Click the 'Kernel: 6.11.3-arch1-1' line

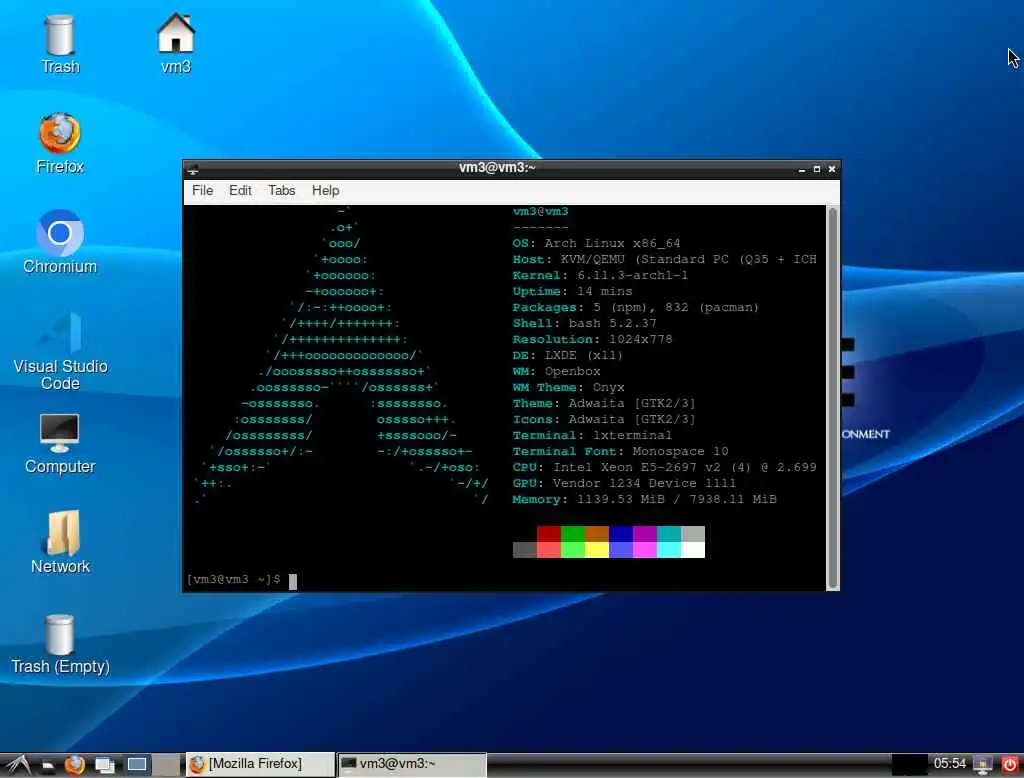(x=600, y=275)
